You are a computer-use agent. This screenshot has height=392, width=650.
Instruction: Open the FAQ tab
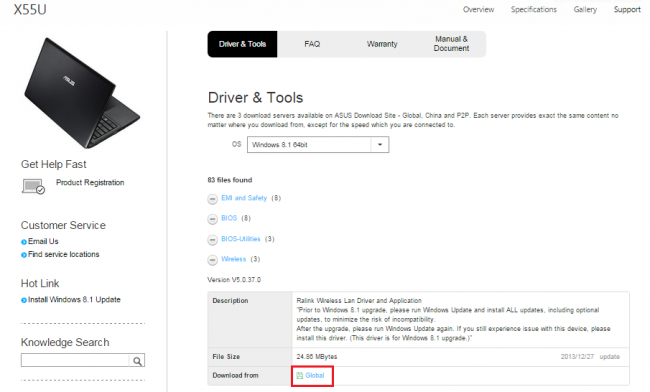[312, 44]
